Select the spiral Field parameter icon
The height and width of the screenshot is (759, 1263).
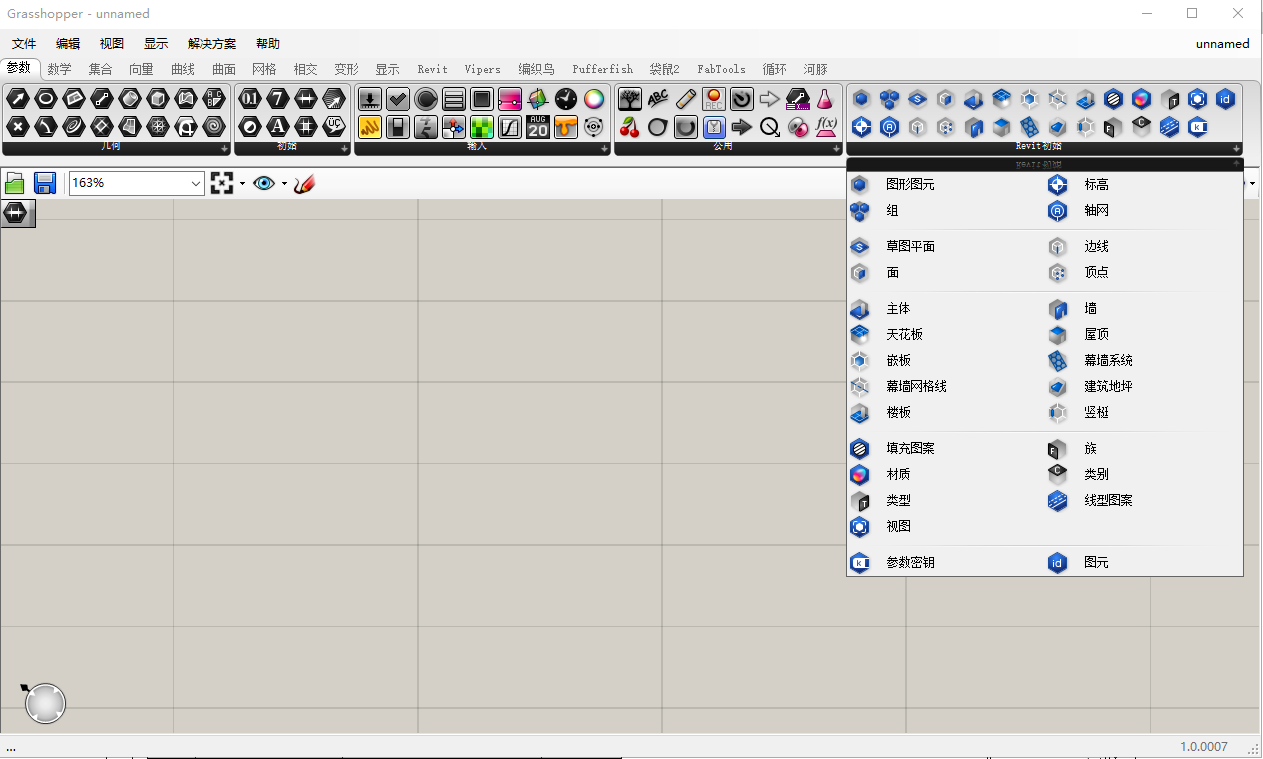point(213,127)
